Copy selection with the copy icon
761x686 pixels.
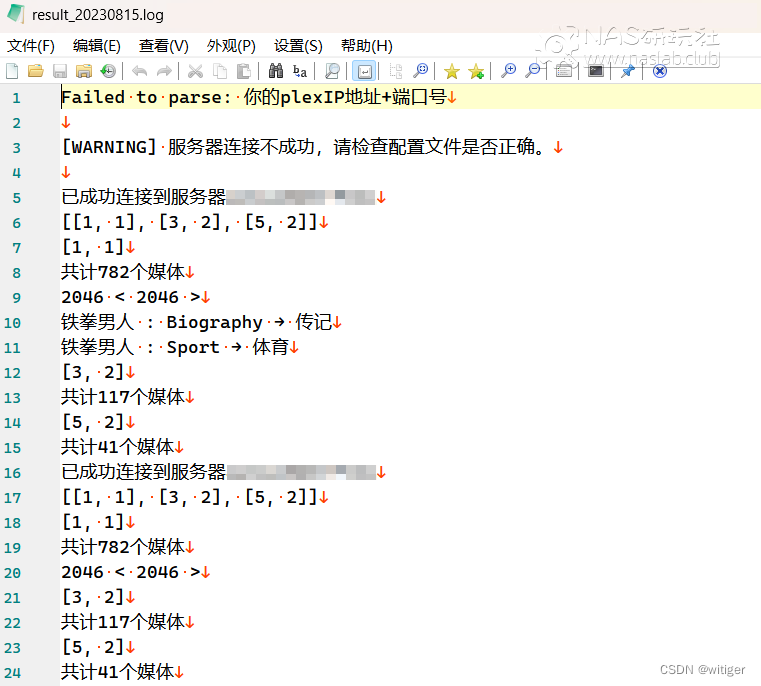pyautogui.click(x=220, y=71)
